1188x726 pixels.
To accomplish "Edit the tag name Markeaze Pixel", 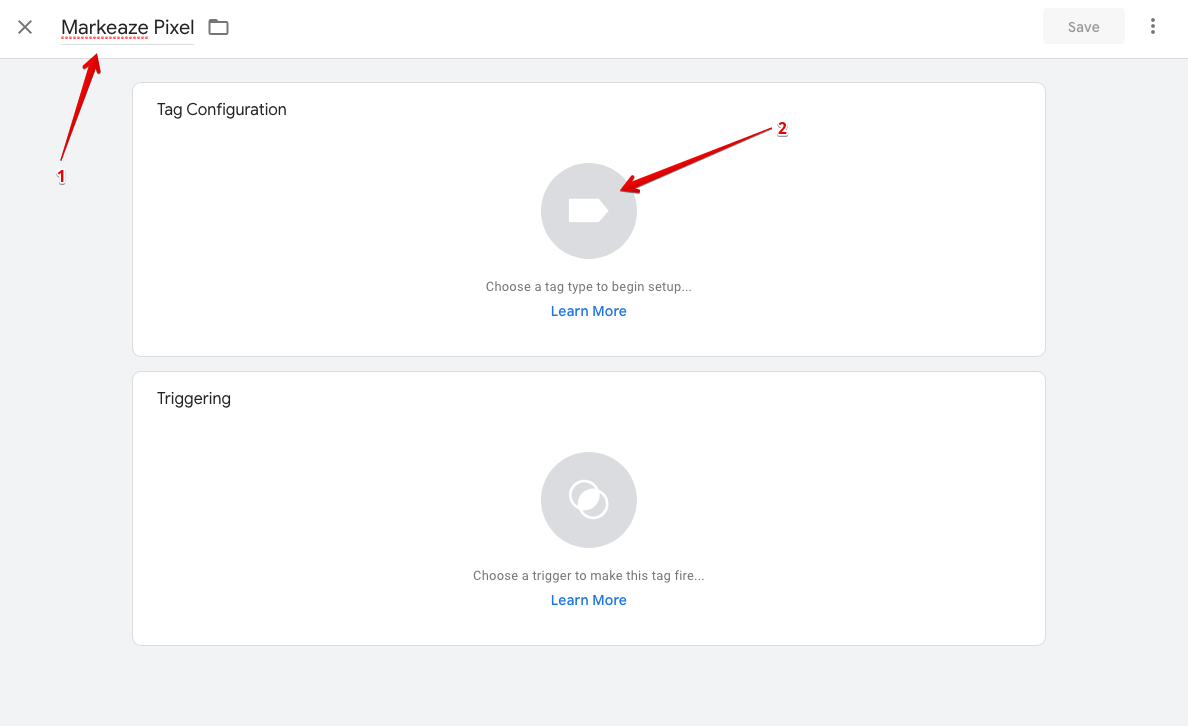I will (127, 27).
